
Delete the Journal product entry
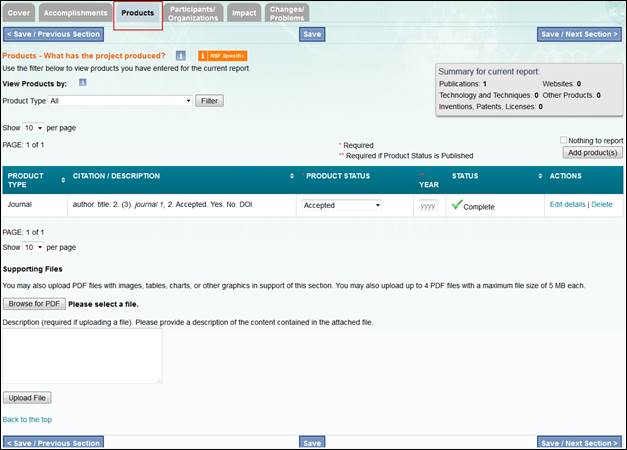click(601, 204)
